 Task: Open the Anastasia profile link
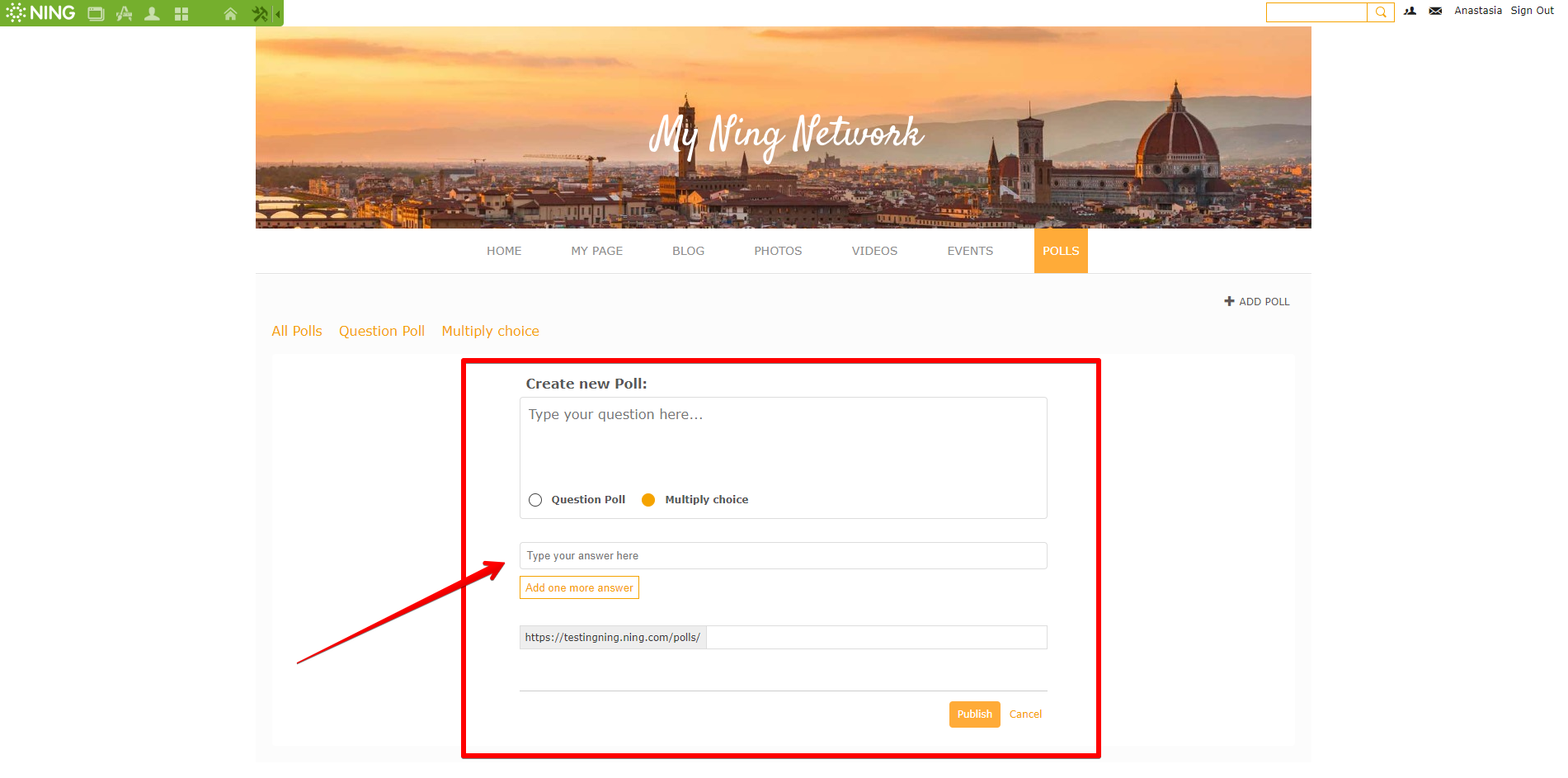(x=1478, y=11)
